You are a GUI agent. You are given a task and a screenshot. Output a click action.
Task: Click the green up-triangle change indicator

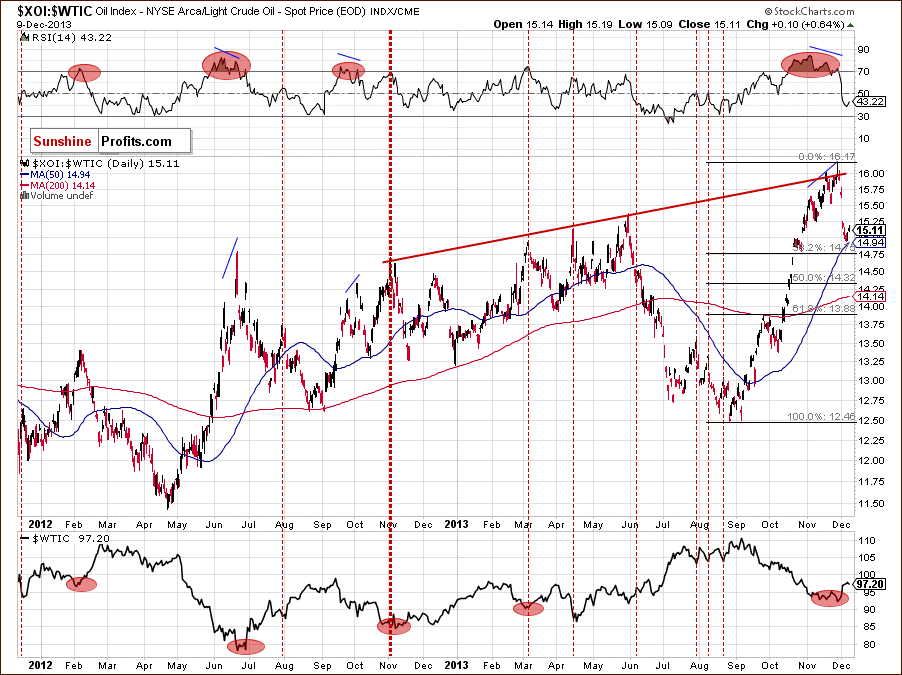click(851, 25)
